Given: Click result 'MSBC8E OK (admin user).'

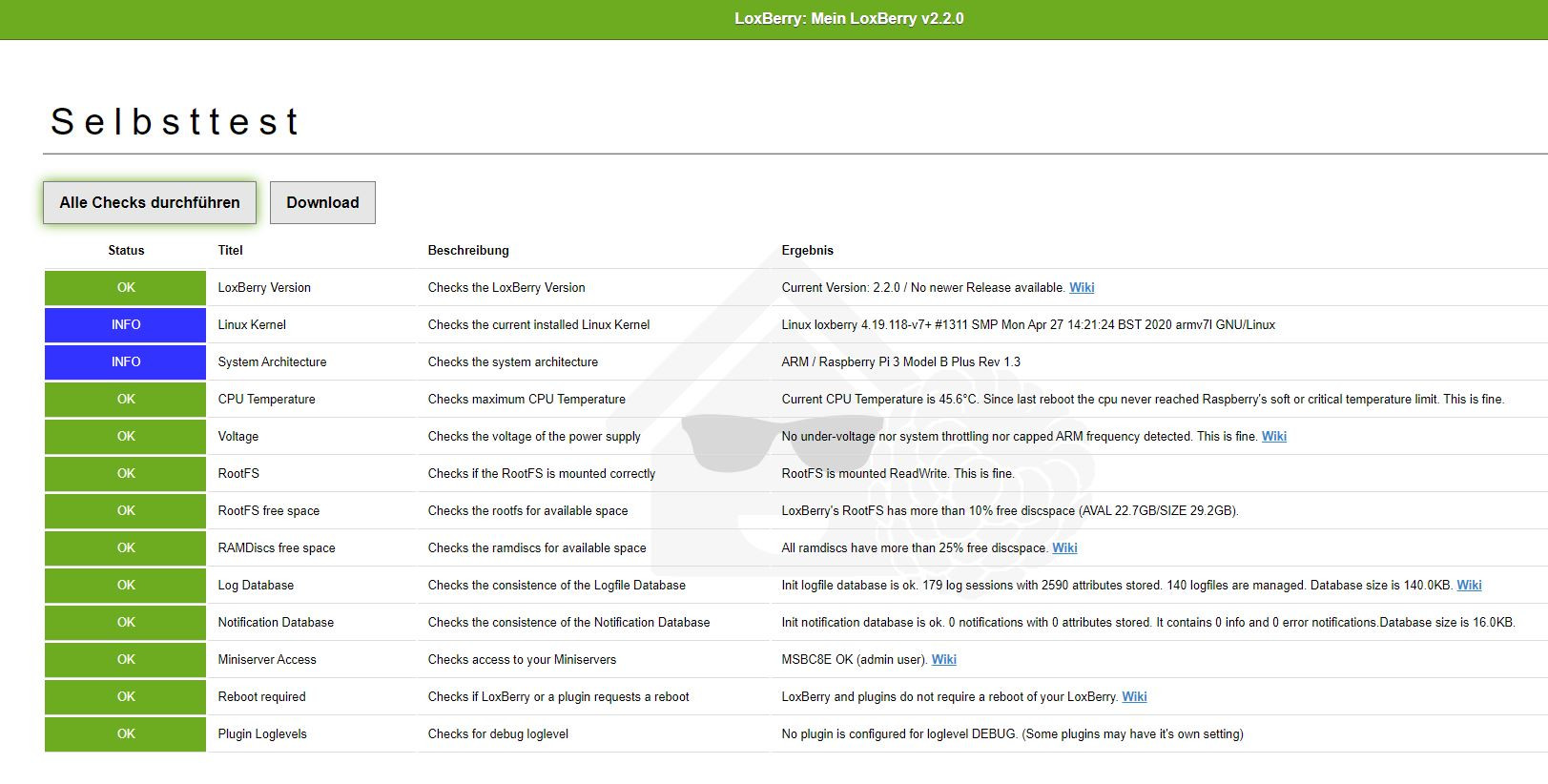Looking at the screenshot, I should [x=855, y=659].
